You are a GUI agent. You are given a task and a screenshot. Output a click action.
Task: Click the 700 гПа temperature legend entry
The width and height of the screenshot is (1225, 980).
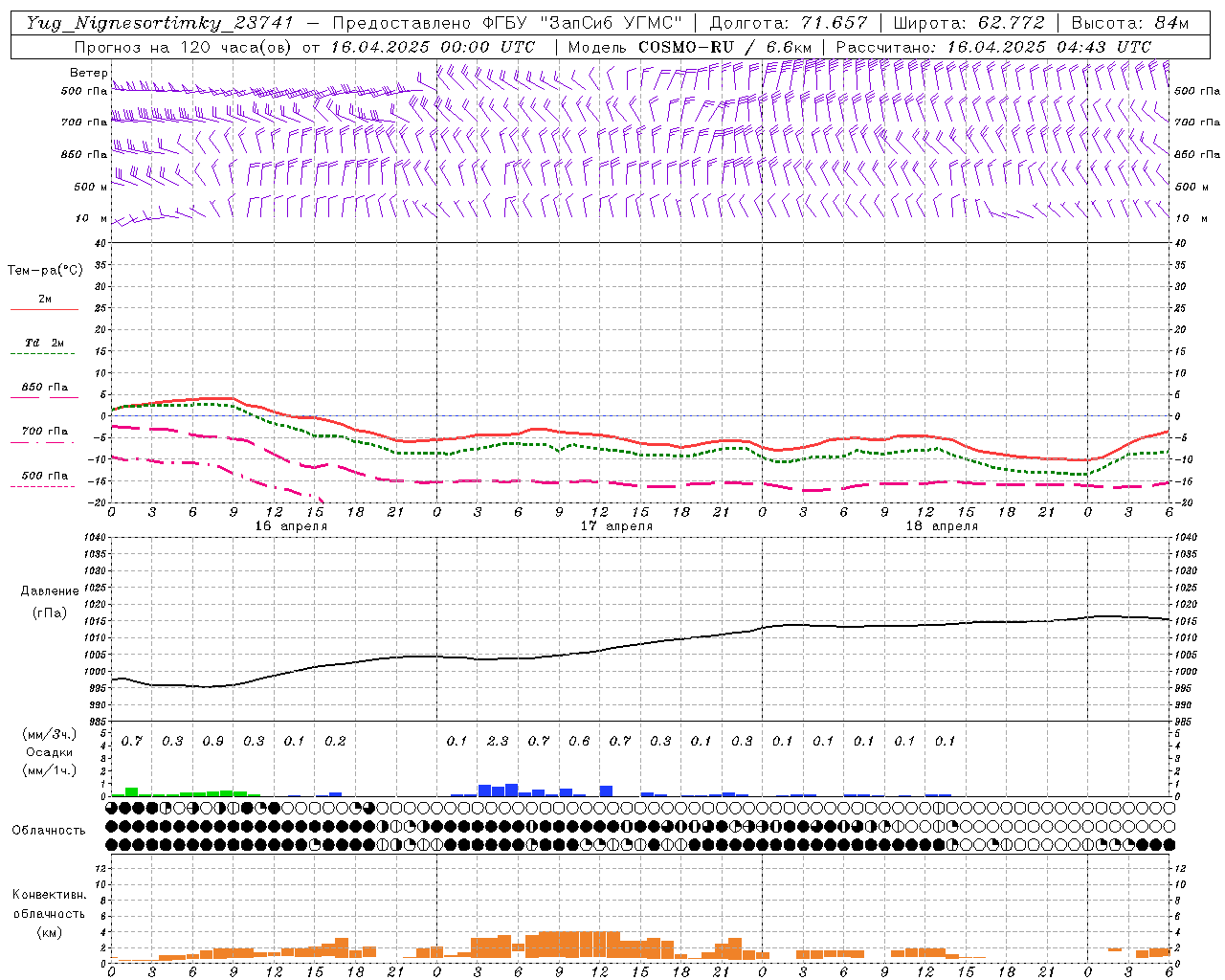44,432
